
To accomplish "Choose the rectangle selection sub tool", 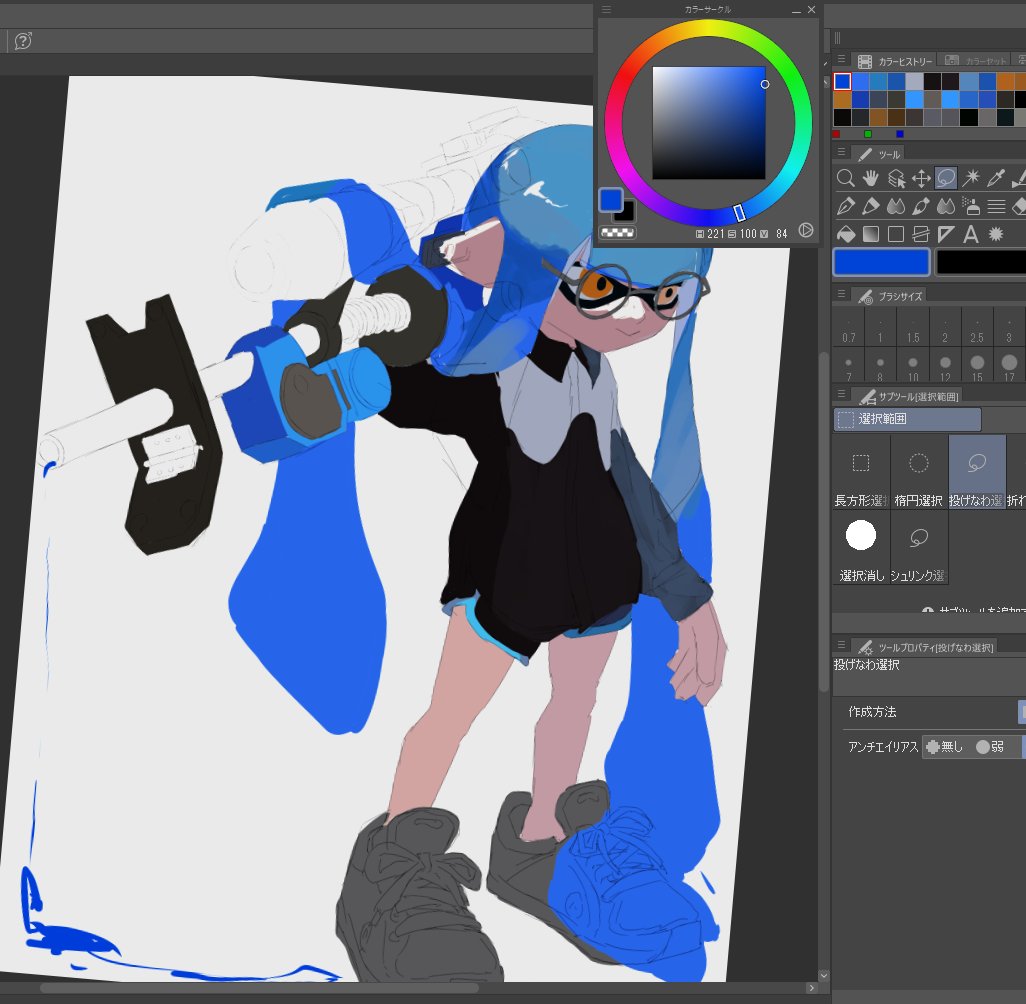I will click(x=860, y=473).
